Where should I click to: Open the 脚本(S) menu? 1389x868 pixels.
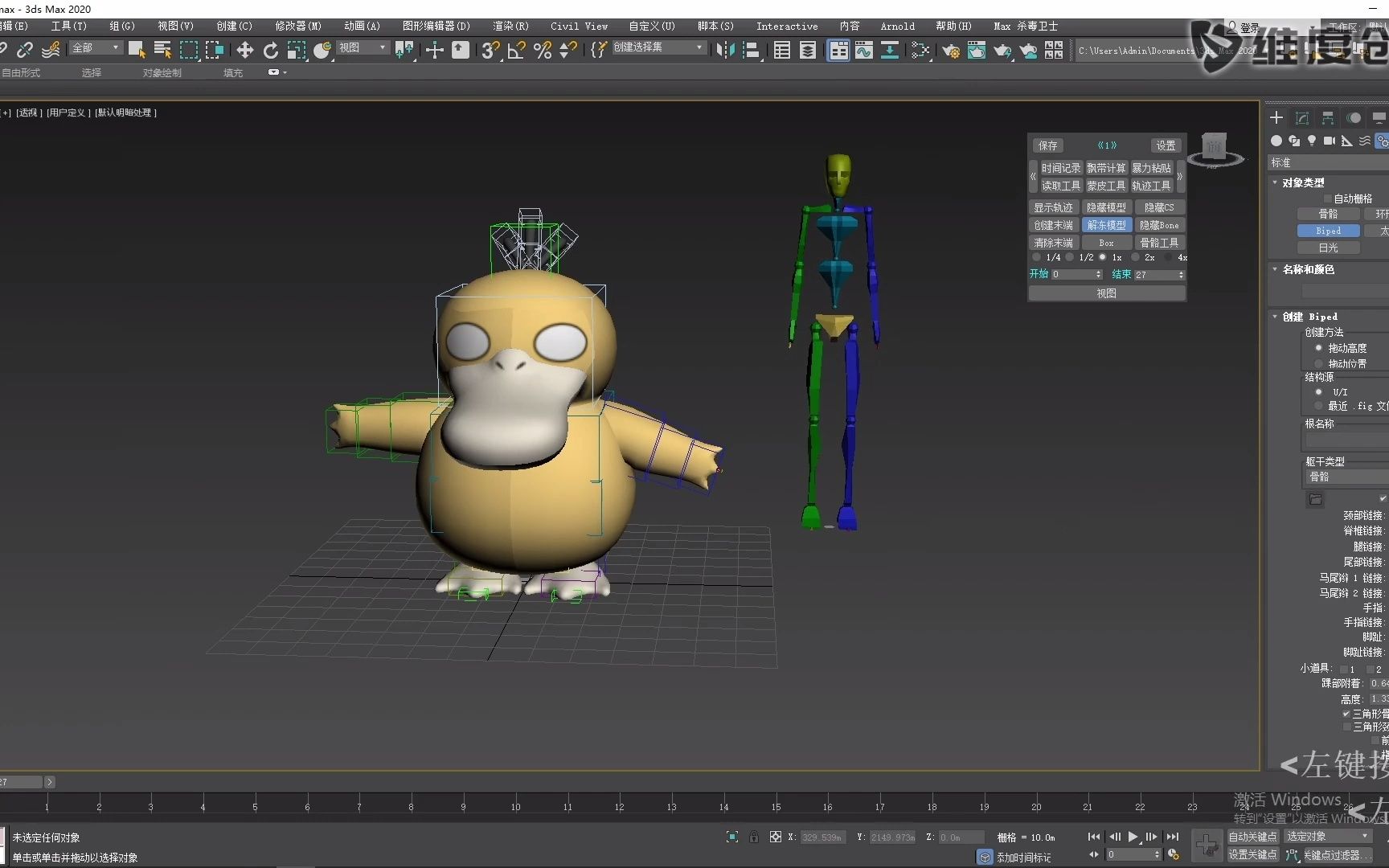click(x=715, y=26)
